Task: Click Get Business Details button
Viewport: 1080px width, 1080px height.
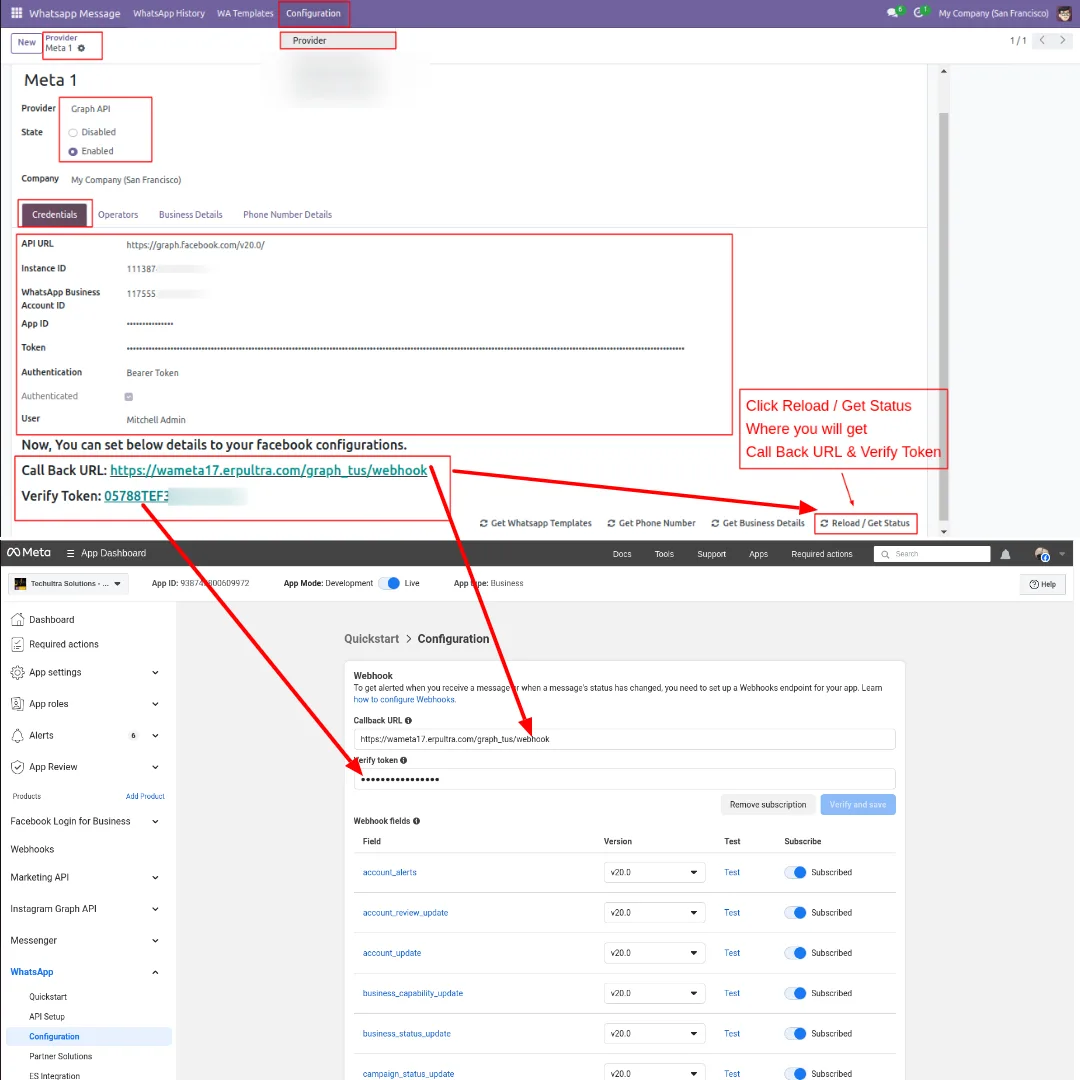Action: (757, 523)
